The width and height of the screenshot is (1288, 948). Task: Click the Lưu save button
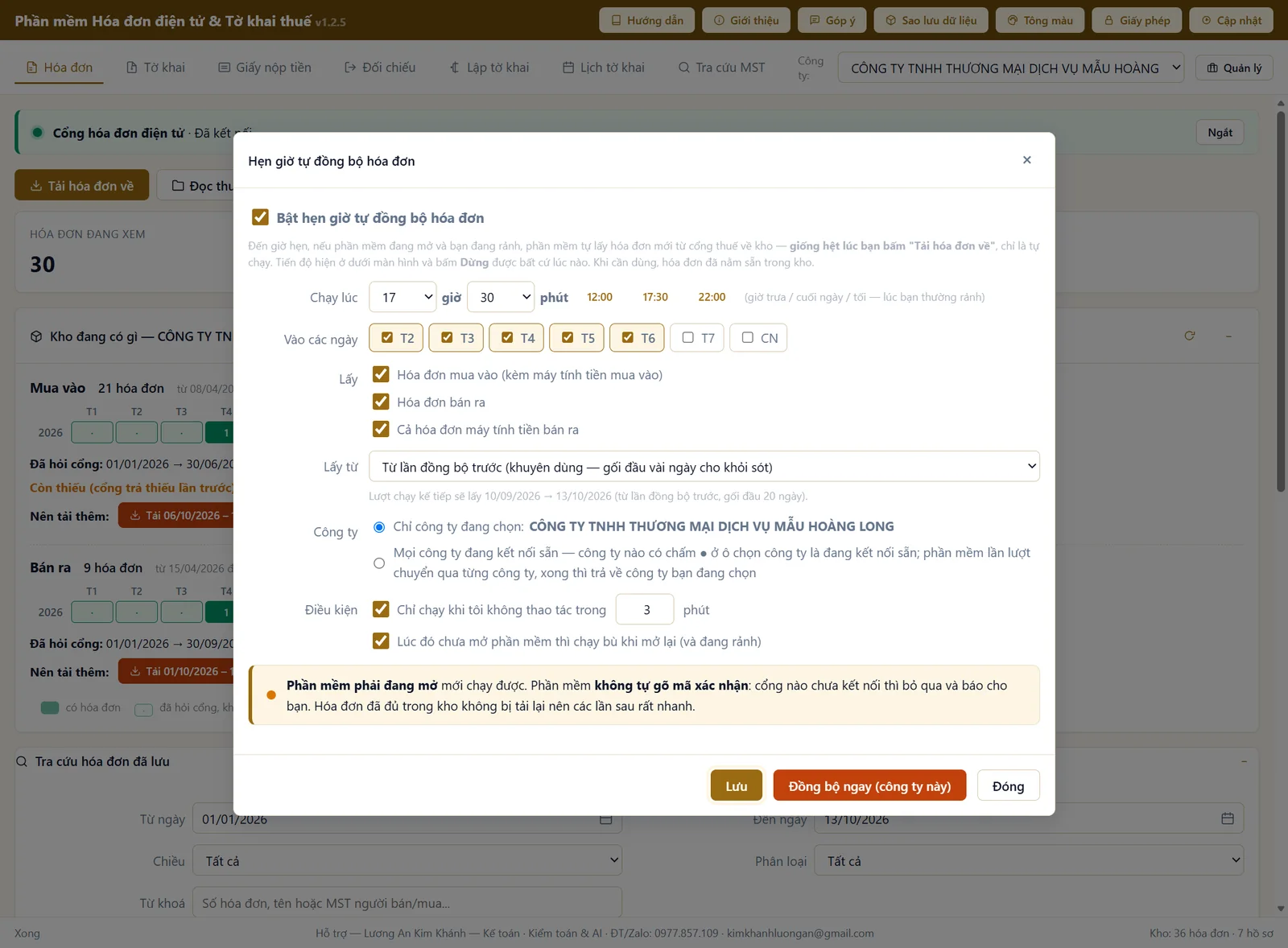coord(737,786)
